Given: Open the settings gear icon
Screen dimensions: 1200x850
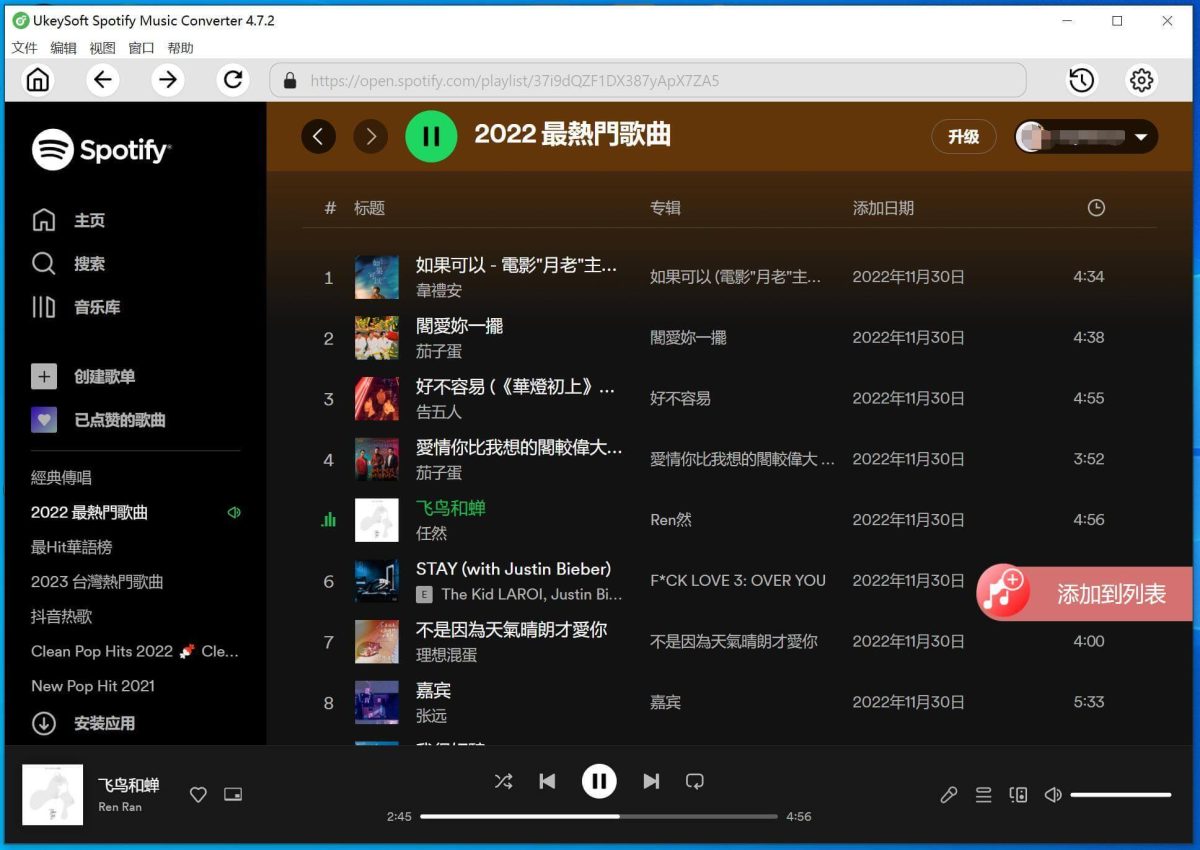Looking at the screenshot, I should 1141,80.
